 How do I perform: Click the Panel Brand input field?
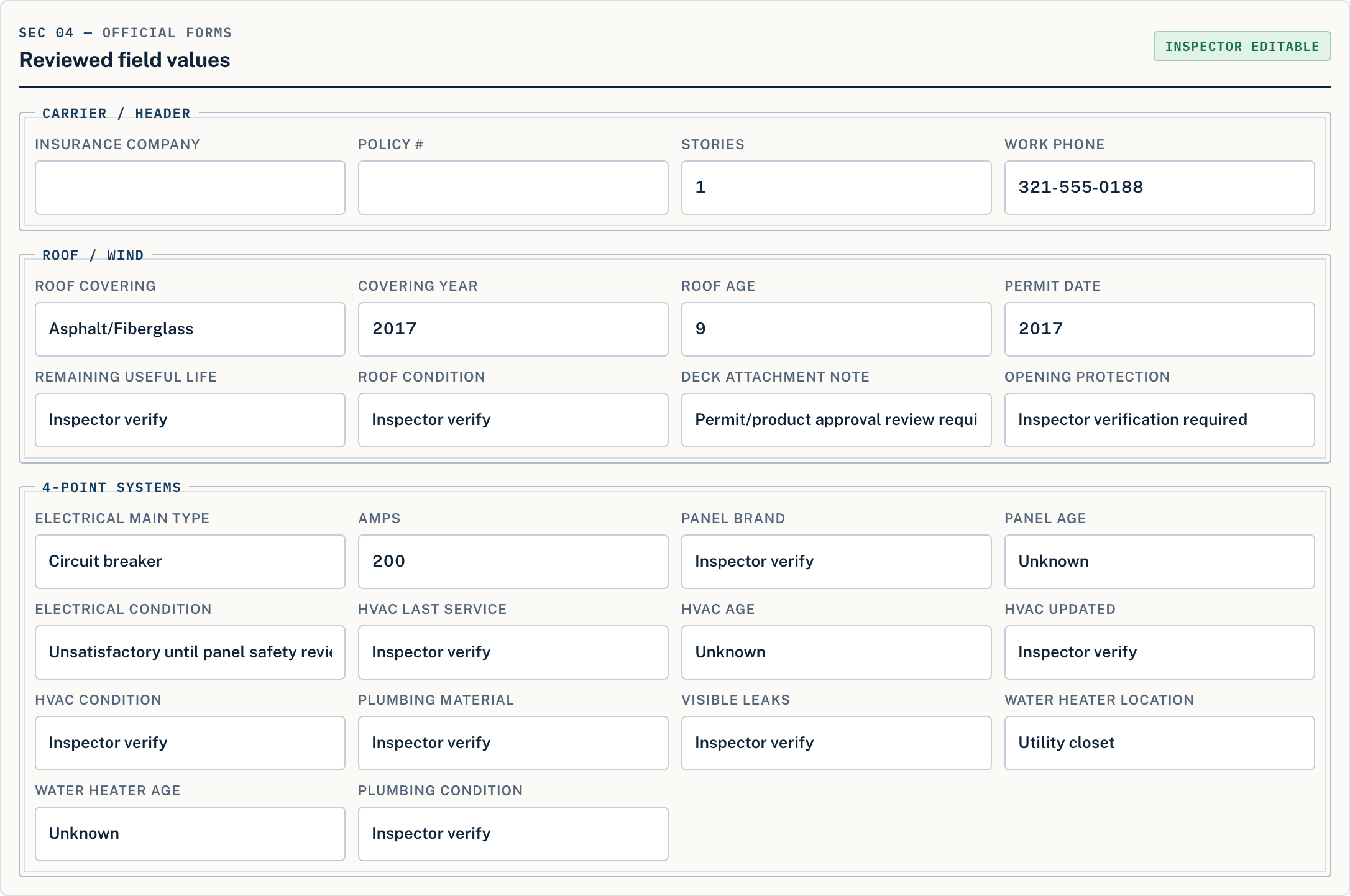pos(837,562)
